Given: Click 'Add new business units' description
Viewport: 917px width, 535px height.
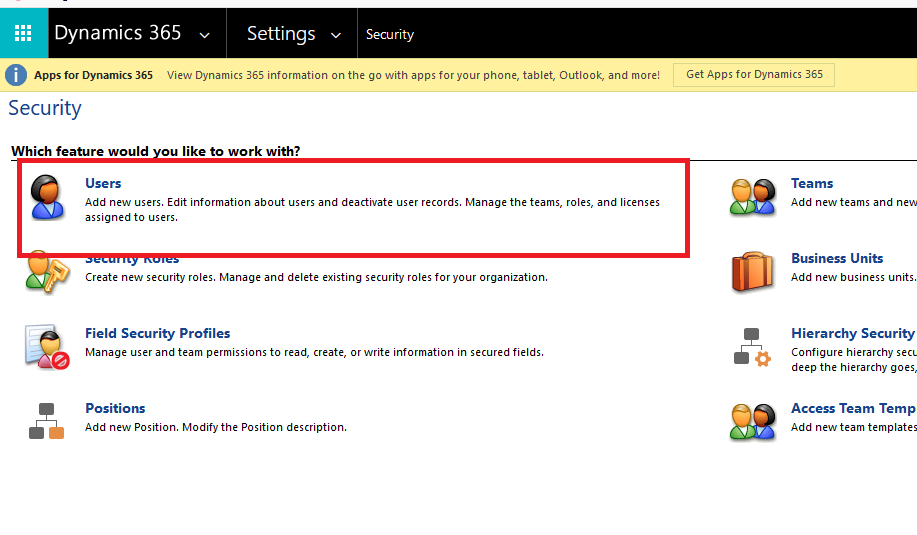Looking at the screenshot, I should [853, 277].
